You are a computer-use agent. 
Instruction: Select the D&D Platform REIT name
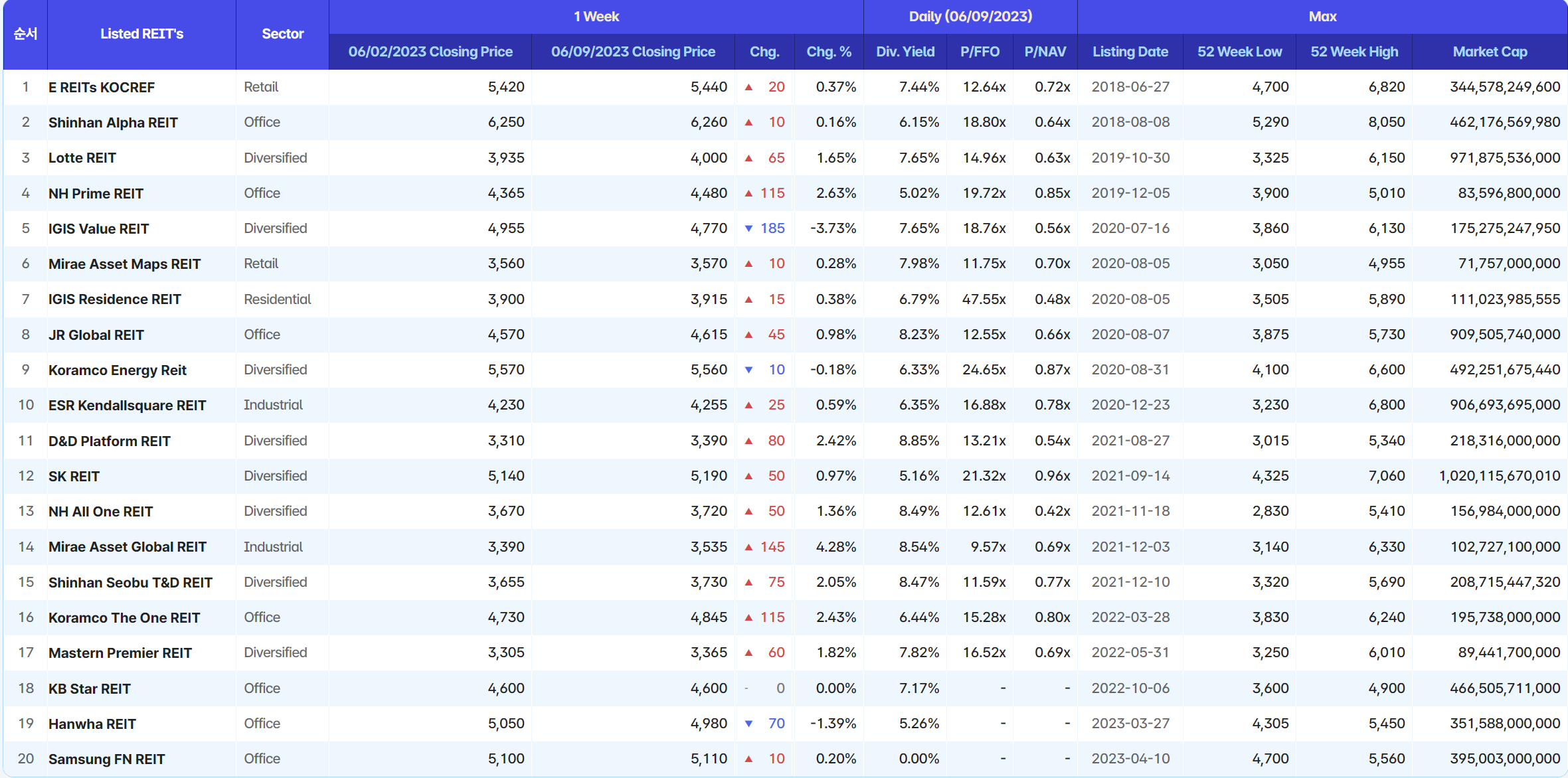pos(110,441)
